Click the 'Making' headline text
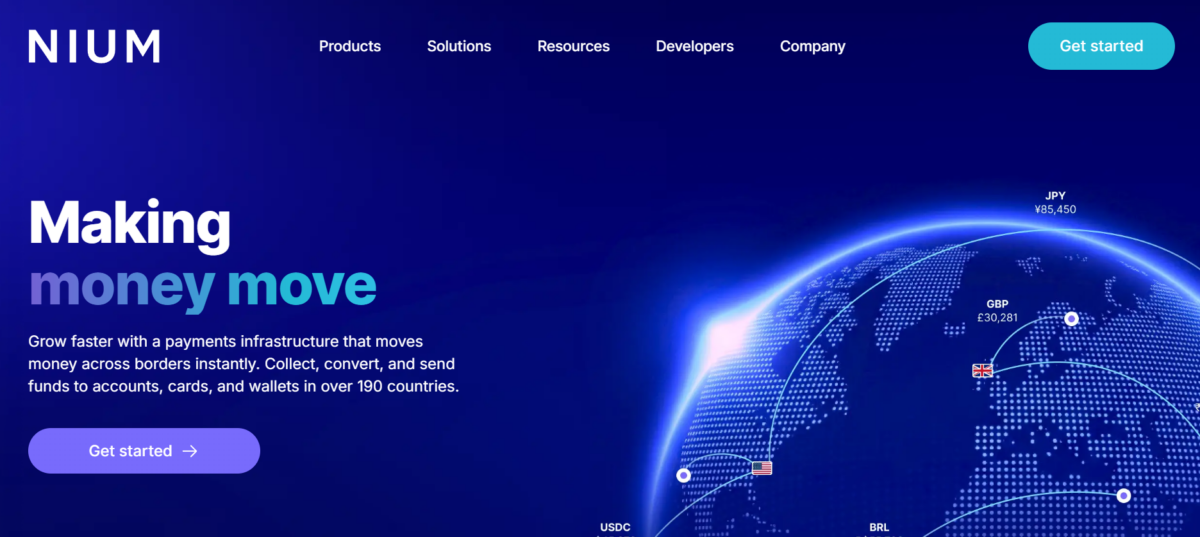This screenshot has width=1200, height=537. pyautogui.click(x=130, y=224)
